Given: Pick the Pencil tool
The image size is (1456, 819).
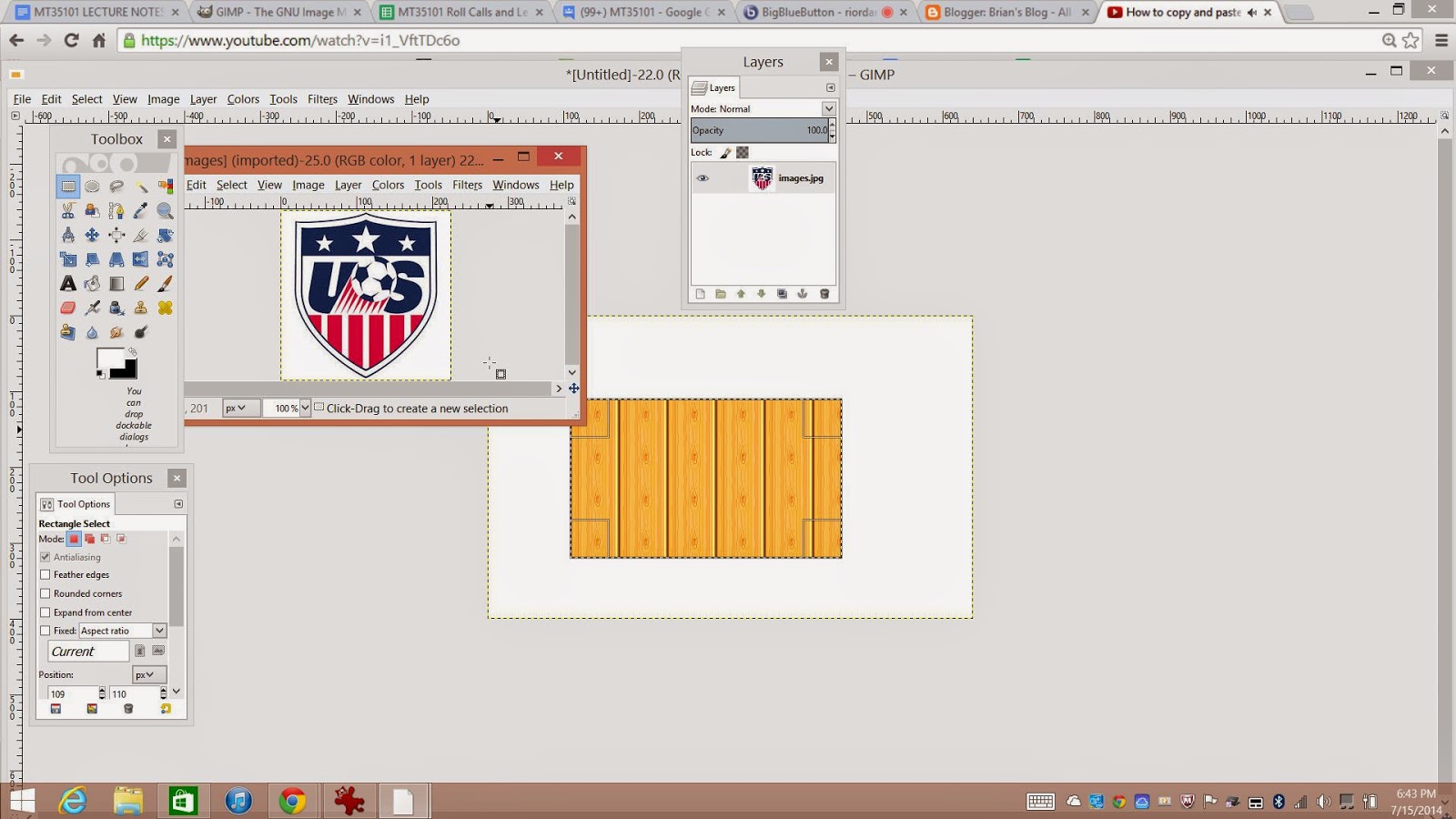Looking at the screenshot, I should point(141,284).
